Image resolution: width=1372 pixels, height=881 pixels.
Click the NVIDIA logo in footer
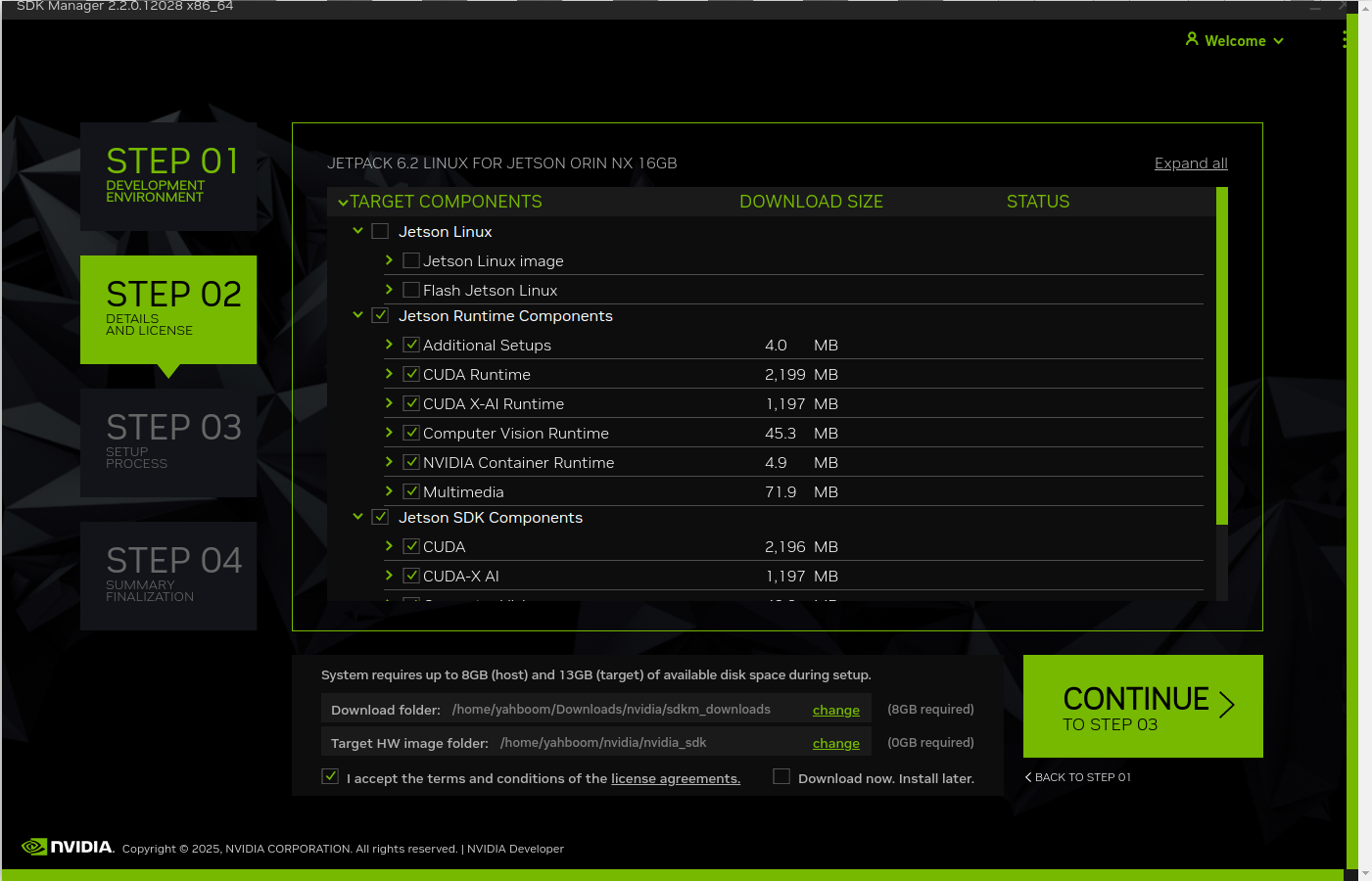[67, 847]
